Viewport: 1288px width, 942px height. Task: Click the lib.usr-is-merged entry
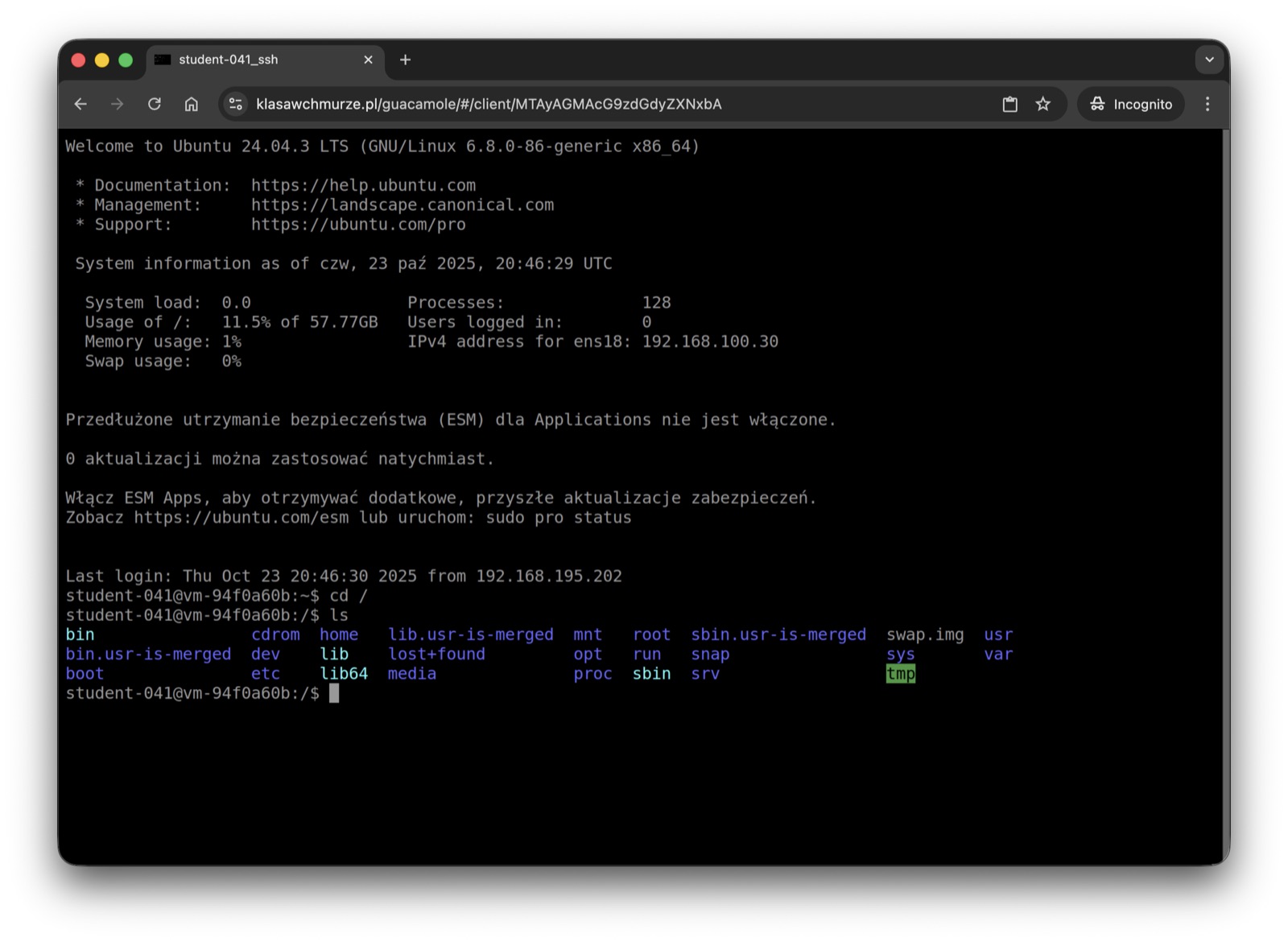click(x=471, y=634)
